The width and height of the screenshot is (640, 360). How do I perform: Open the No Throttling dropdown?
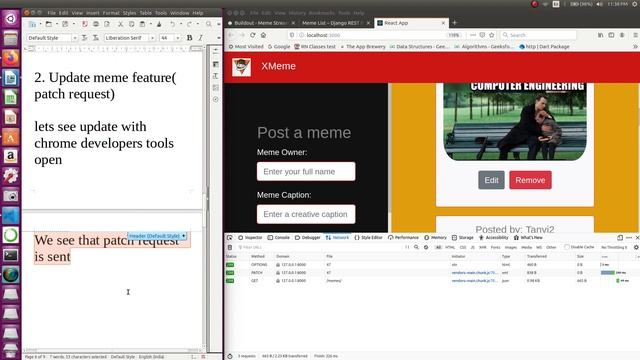point(614,247)
